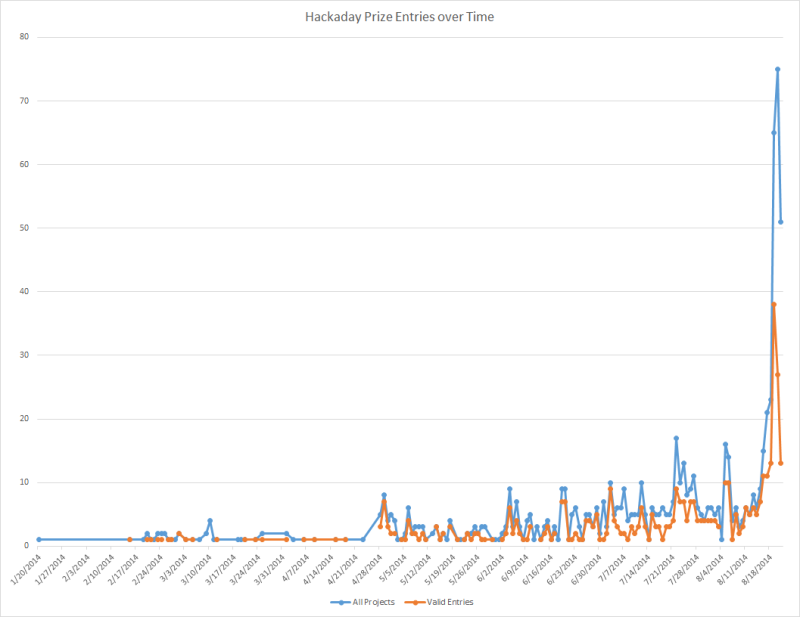Select the chart title Hackaday Prize Entries over Time
This screenshot has height=617, width=800.
[x=399, y=17]
